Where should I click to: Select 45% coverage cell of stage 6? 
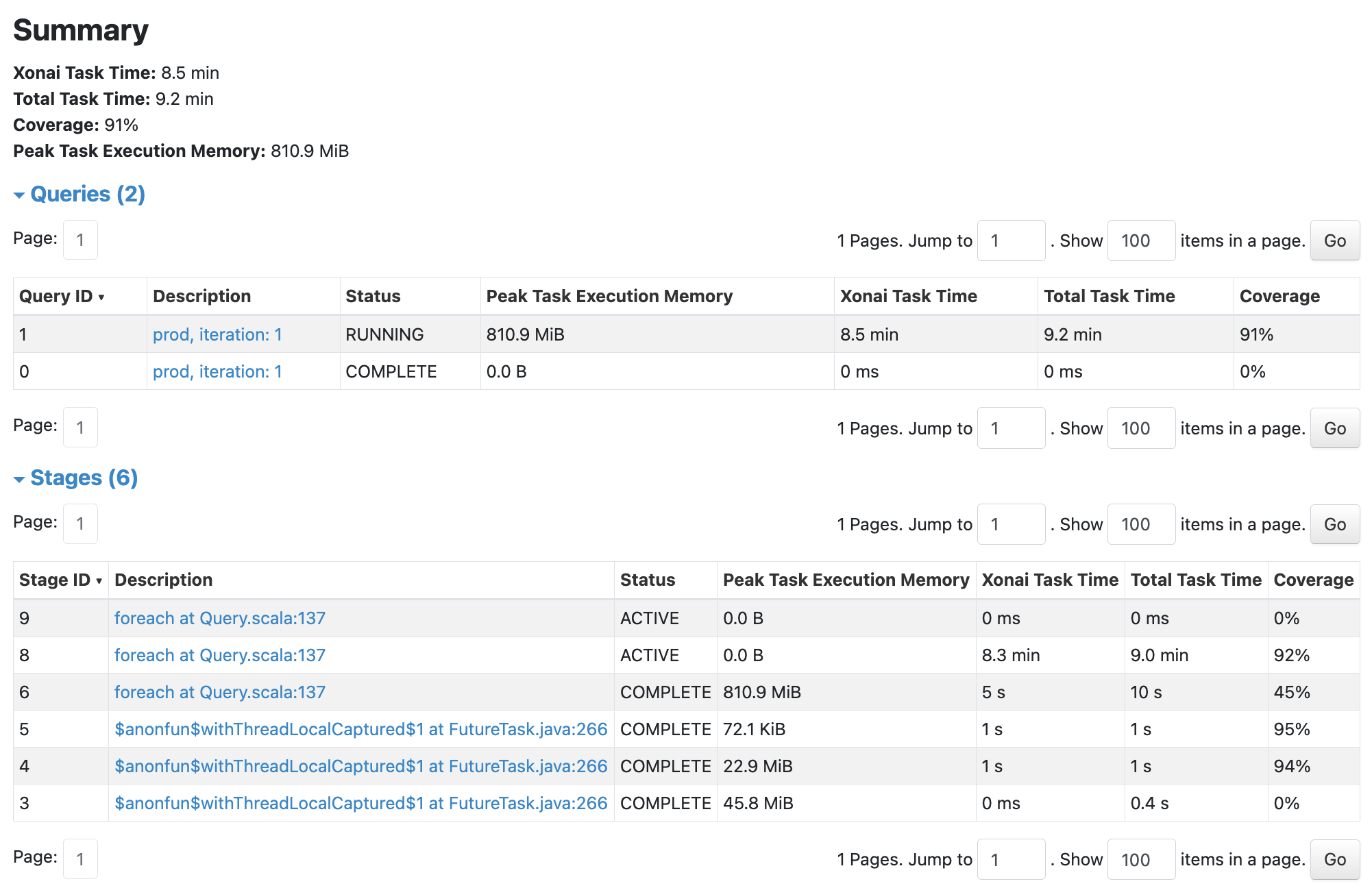1314,692
